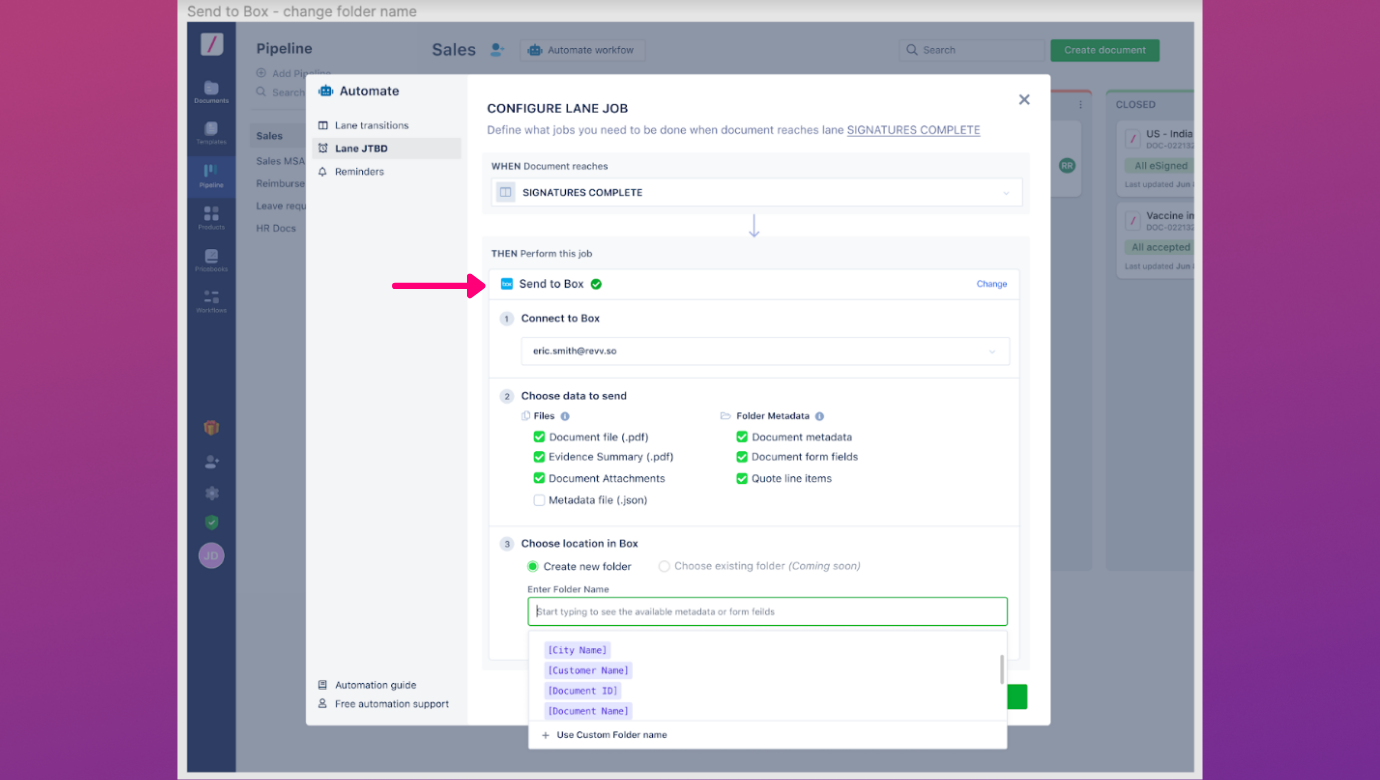Click Create document button
The width and height of the screenshot is (1380, 780).
pos(1105,50)
